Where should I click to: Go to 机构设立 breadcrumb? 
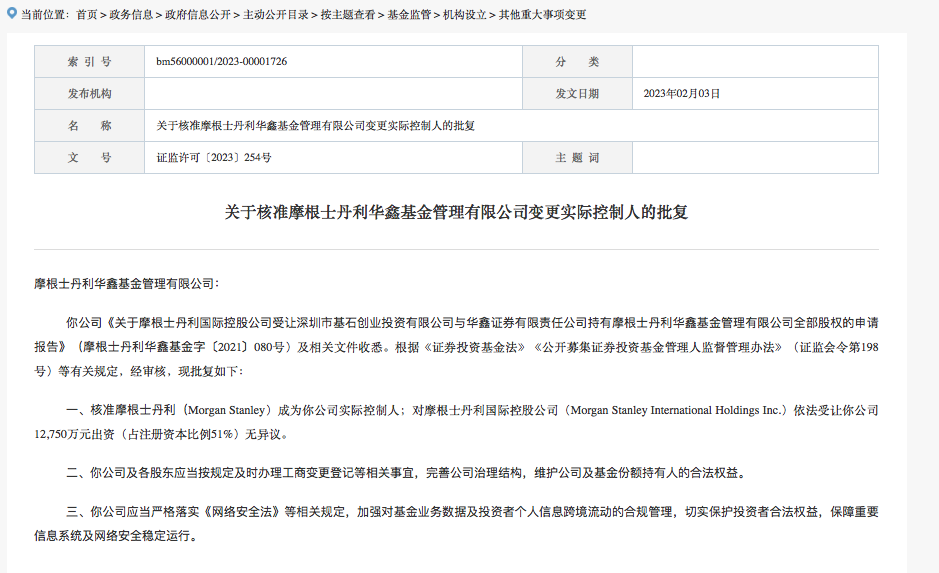point(464,14)
